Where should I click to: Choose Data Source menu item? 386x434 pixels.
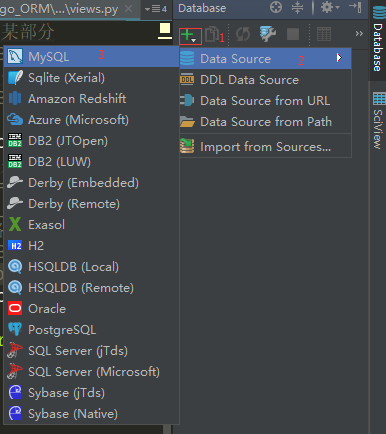click(265, 59)
